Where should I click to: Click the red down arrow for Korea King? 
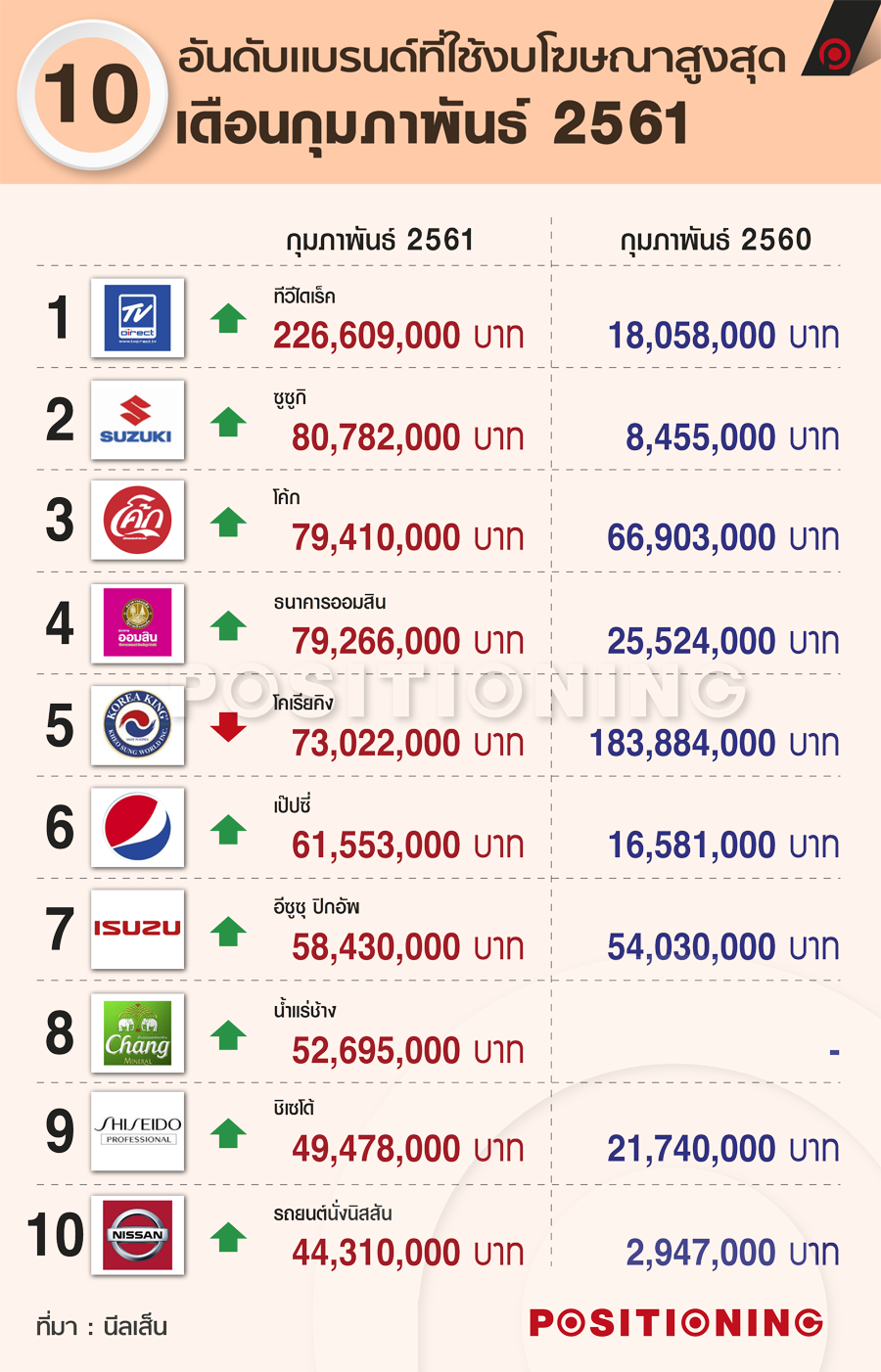pyautogui.click(x=228, y=727)
